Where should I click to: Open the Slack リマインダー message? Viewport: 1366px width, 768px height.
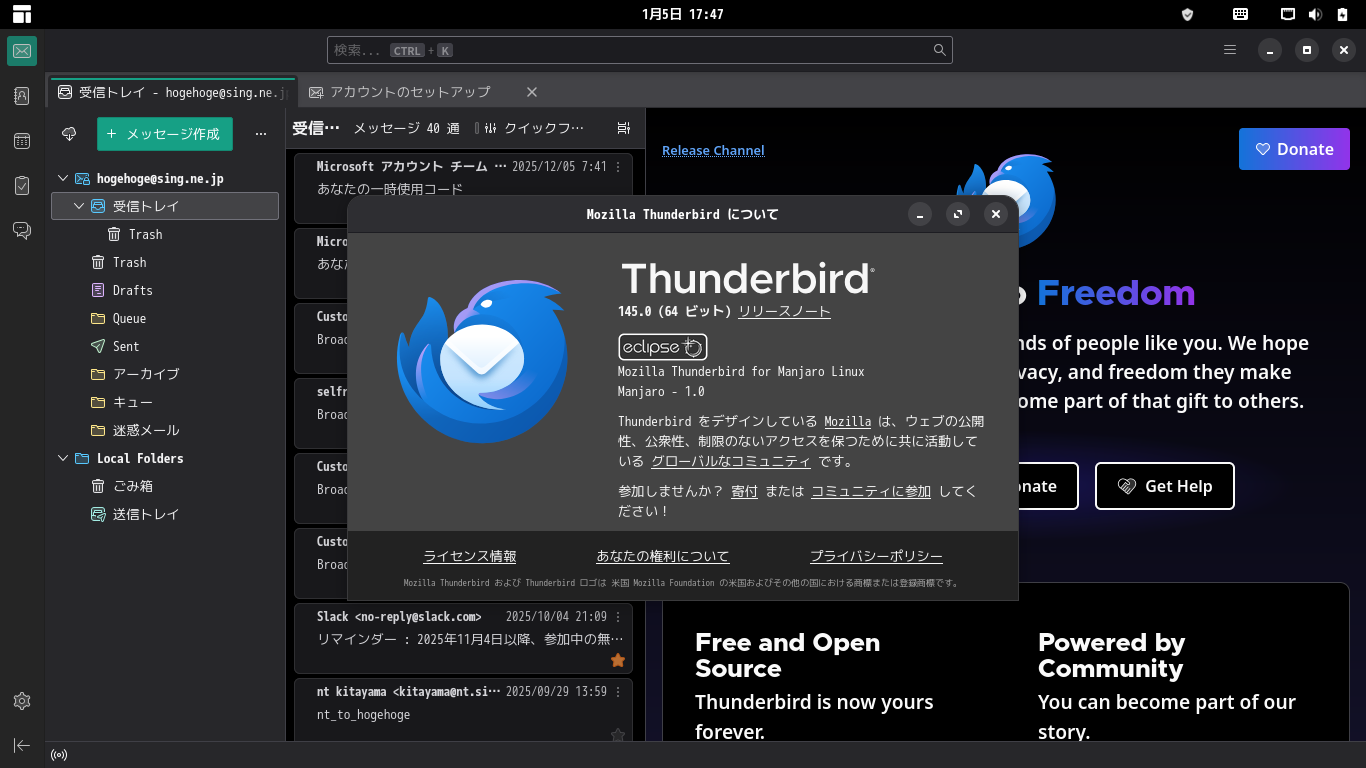tap(463, 638)
